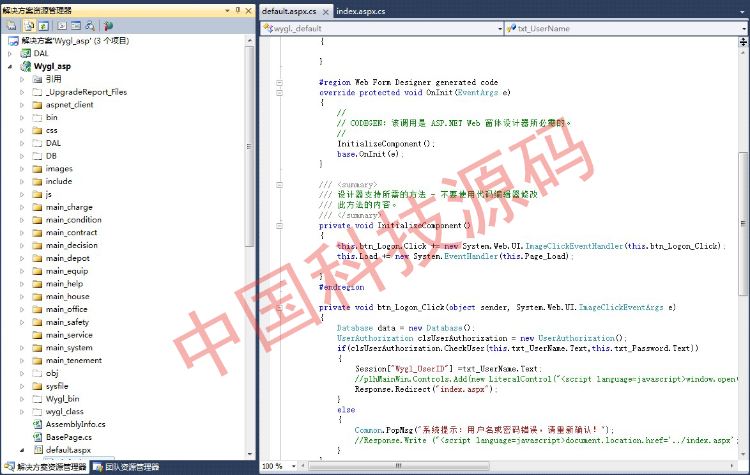Collapse the btn_Logon_Click method outline toggle
This screenshot has height=475, width=750.
(279, 308)
